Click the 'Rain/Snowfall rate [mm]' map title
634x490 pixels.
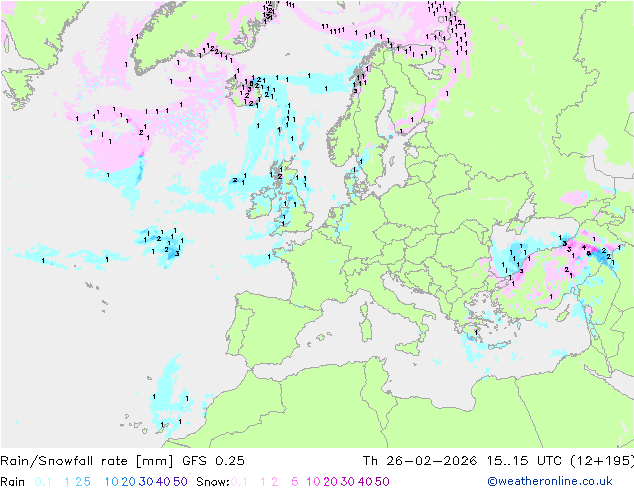[87, 461]
